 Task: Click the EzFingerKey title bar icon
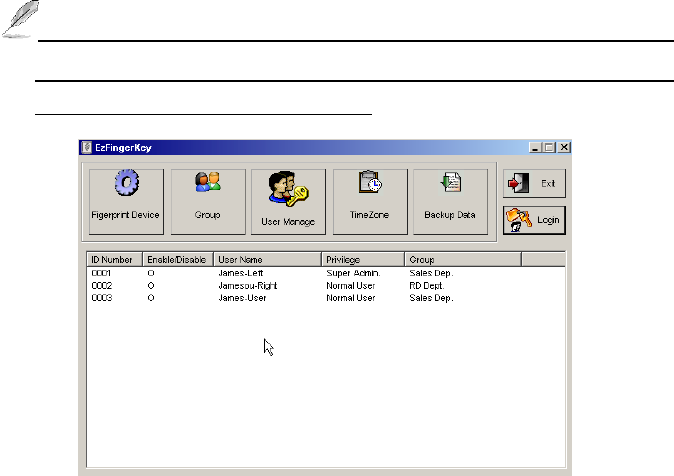tap(86, 147)
